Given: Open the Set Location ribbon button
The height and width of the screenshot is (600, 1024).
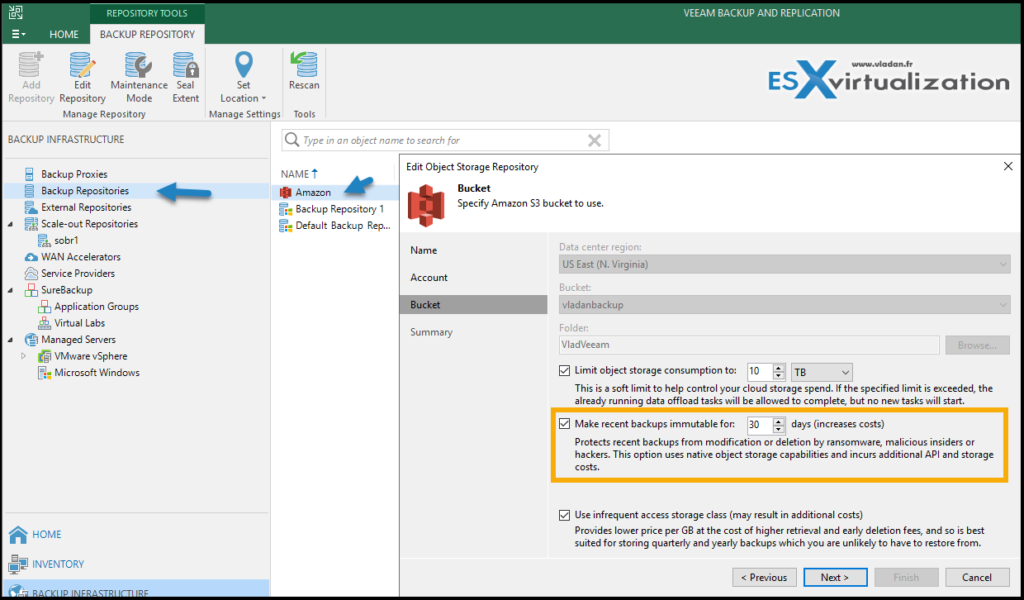Looking at the screenshot, I should click(x=243, y=78).
